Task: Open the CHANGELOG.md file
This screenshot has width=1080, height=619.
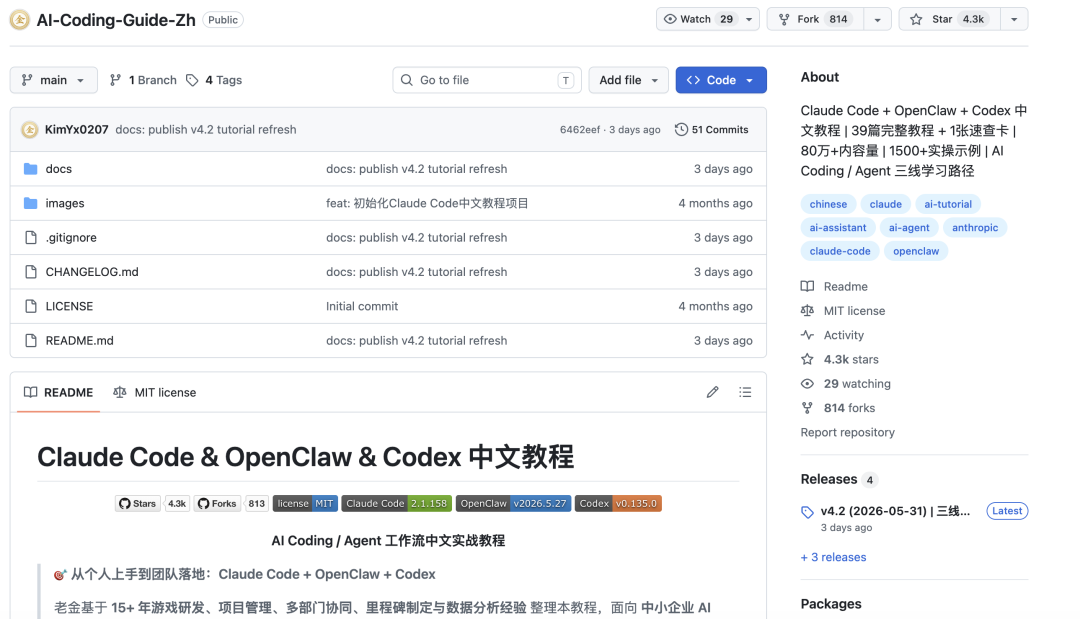Action: [92, 272]
